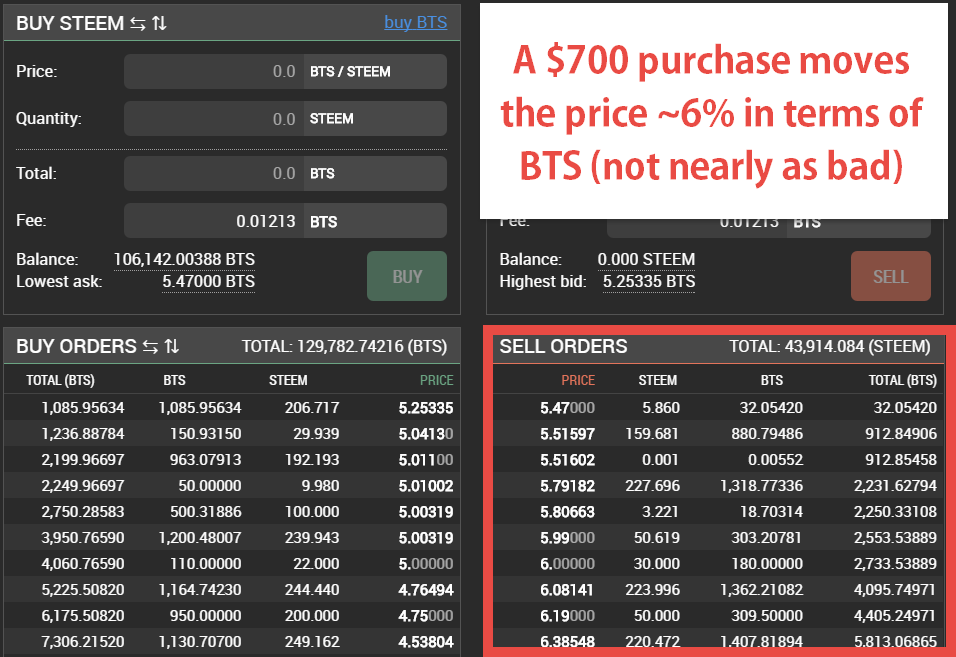Click the balance 106,142.00388 BTS

pyautogui.click(x=184, y=259)
